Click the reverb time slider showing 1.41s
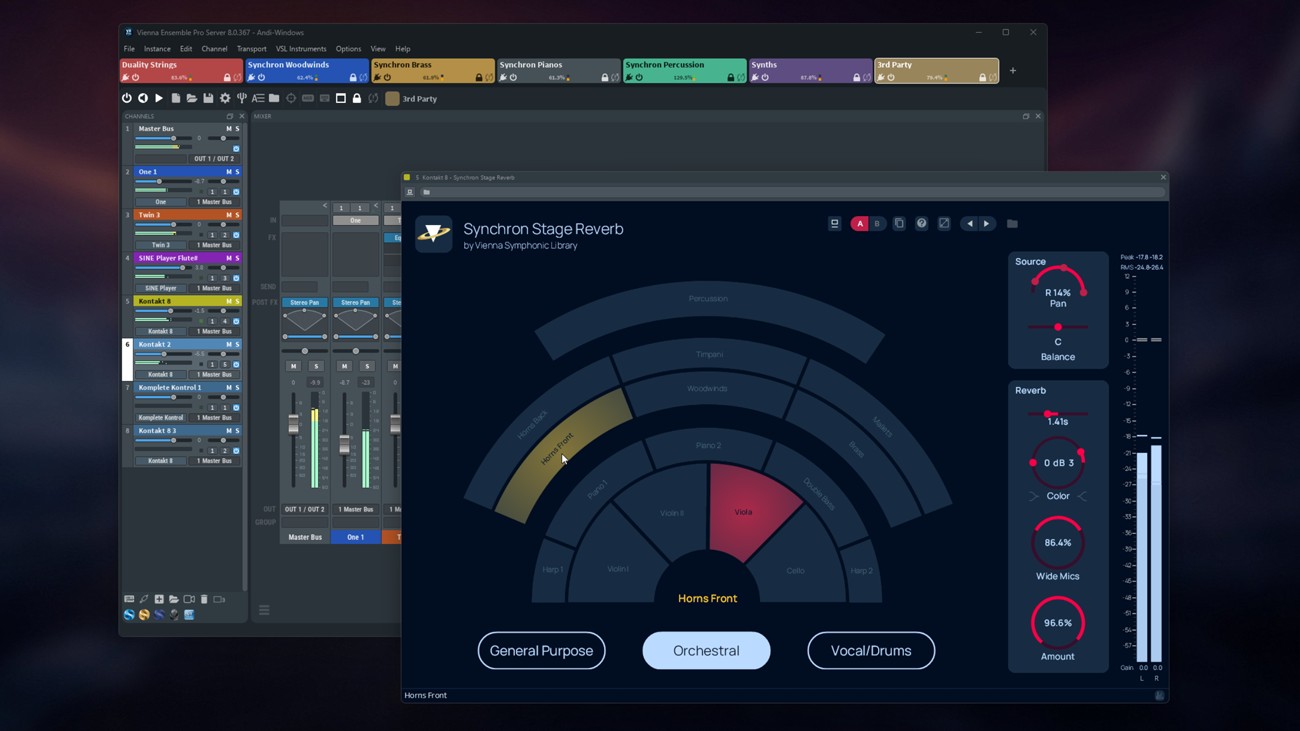 [1049, 412]
